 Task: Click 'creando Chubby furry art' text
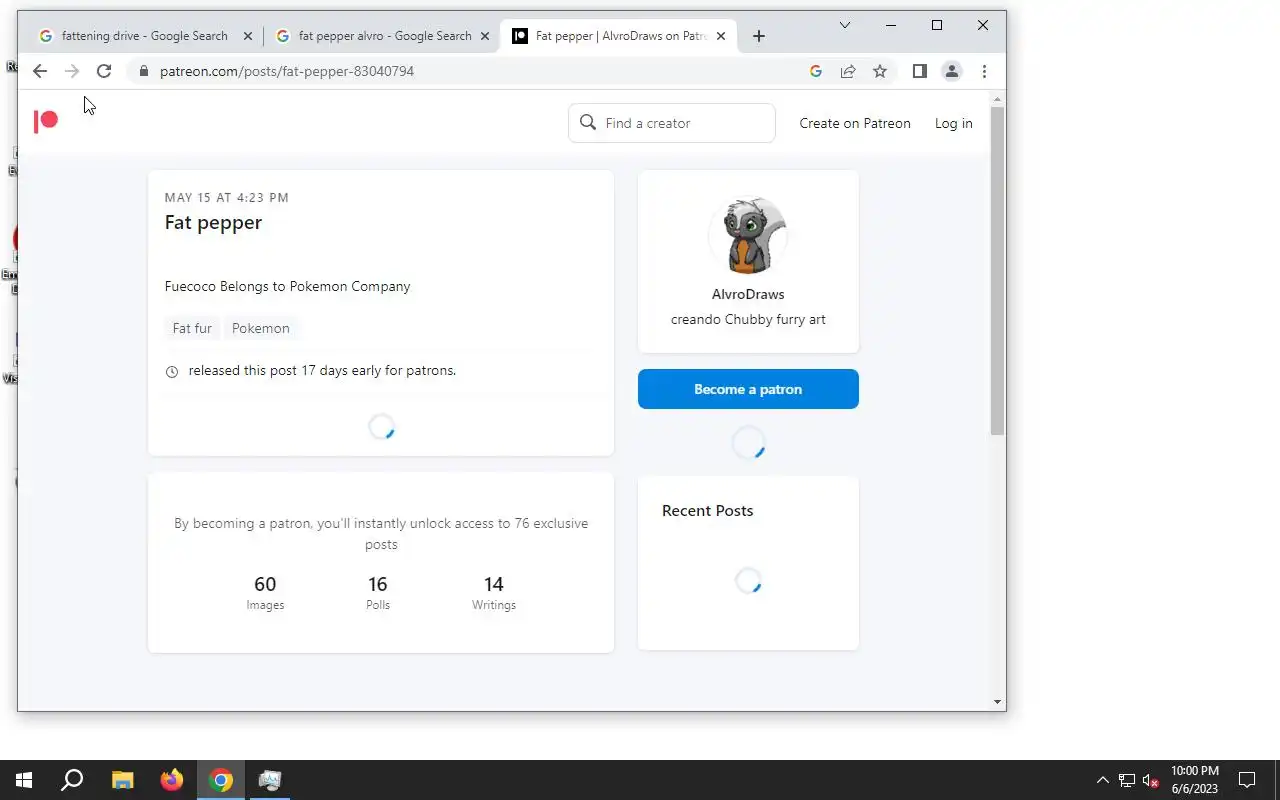pyautogui.click(x=748, y=320)
